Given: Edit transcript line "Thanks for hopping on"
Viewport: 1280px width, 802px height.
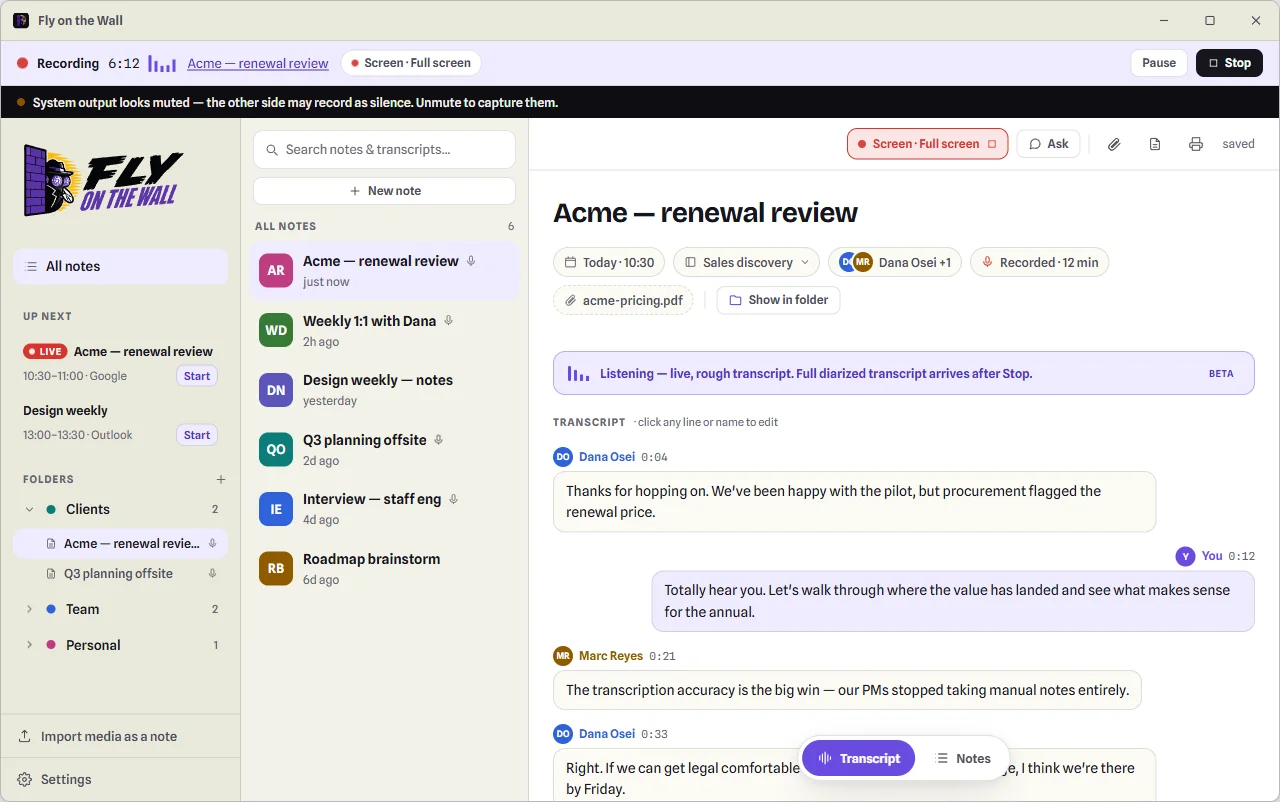Looking at the screenshot, I should pyautogui.click(x=854, y=502).
